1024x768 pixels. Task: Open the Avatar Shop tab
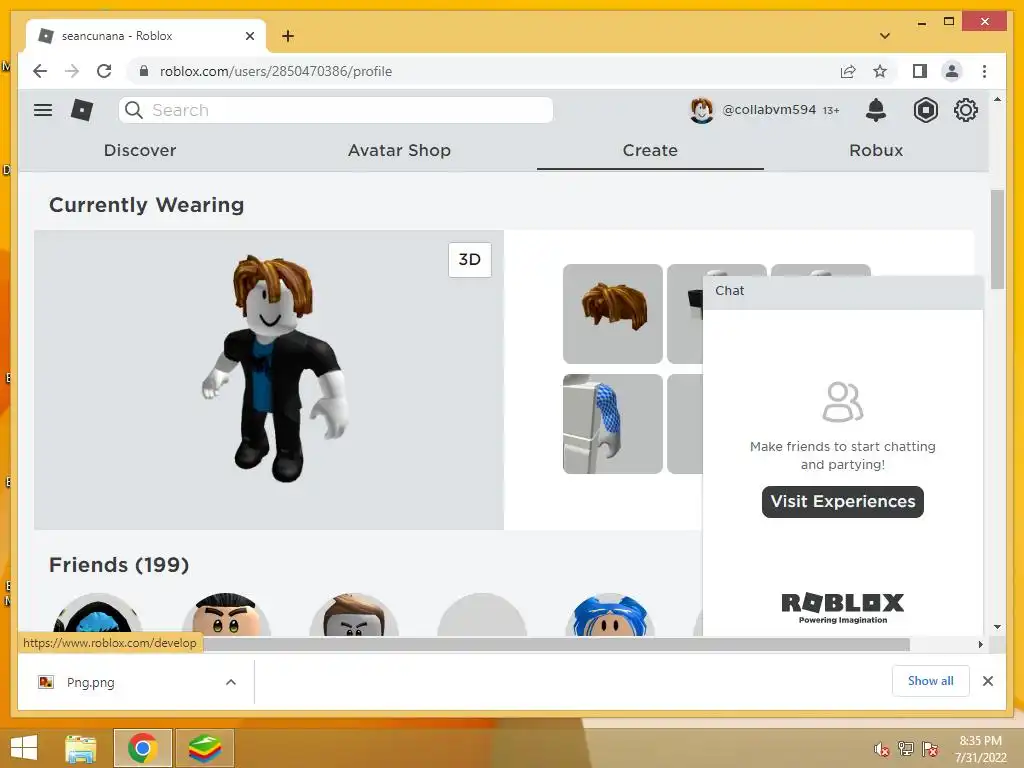399,150
